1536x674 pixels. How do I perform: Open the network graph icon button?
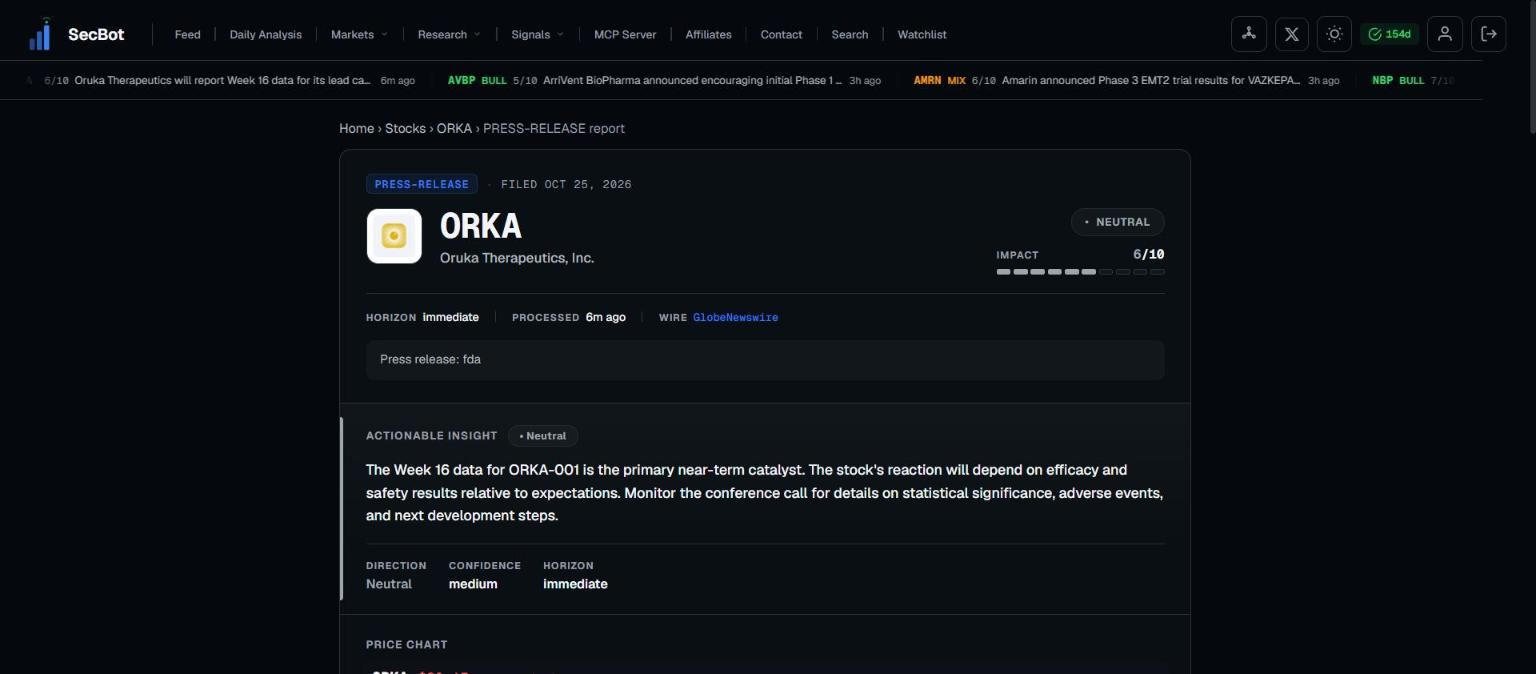pyautogui.click(x=1248, y=34)
